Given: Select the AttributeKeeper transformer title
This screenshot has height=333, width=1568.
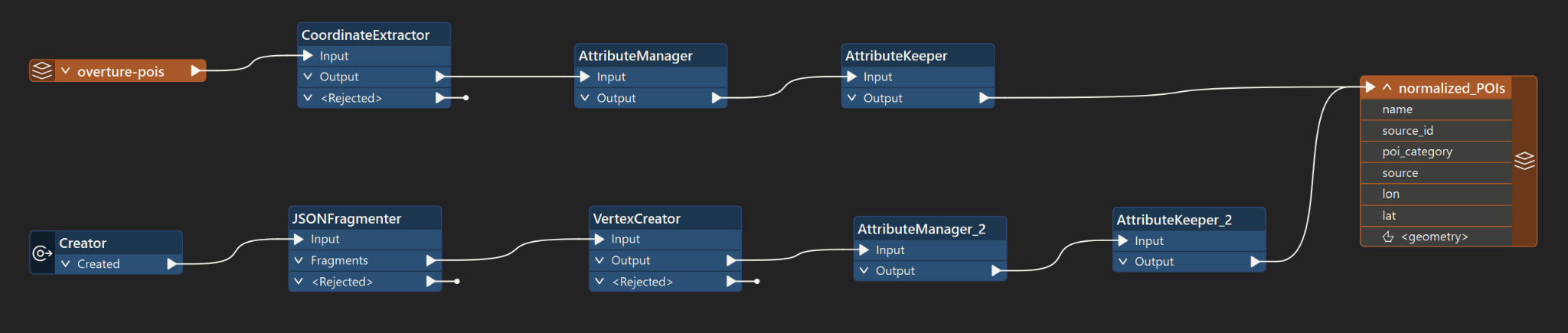Looking at the screenshot, I should pyautogui.click(x=896, y=55).
